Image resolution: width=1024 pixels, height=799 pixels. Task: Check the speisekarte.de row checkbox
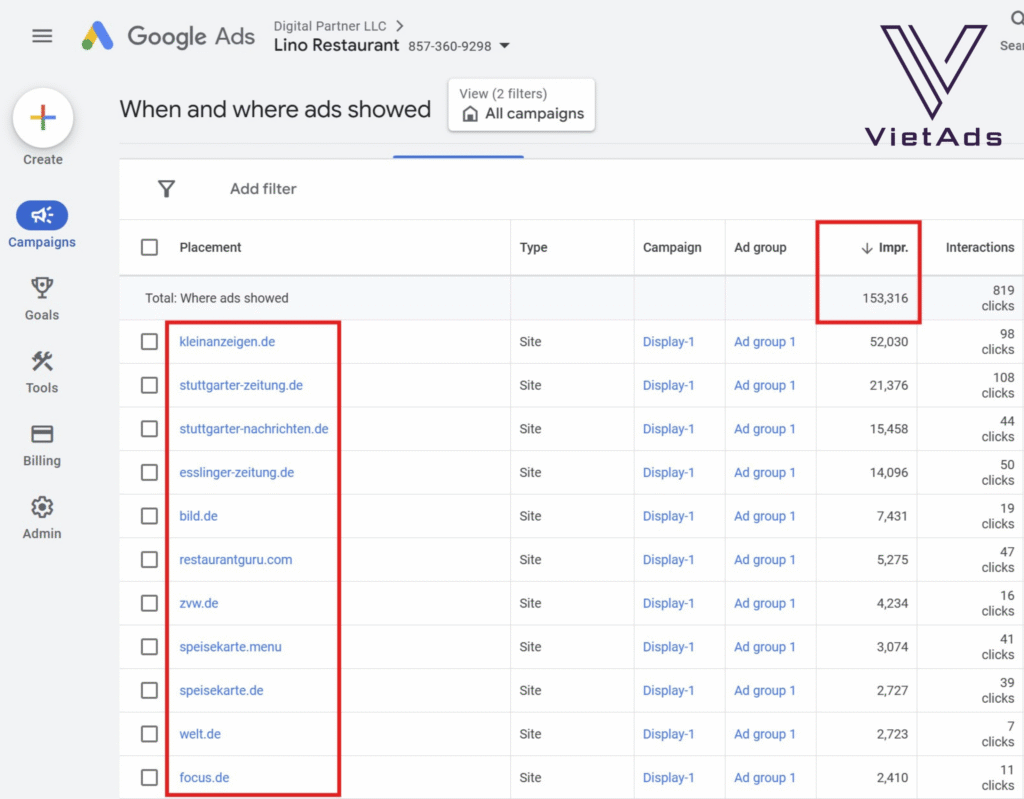click(x=150, y=691)
